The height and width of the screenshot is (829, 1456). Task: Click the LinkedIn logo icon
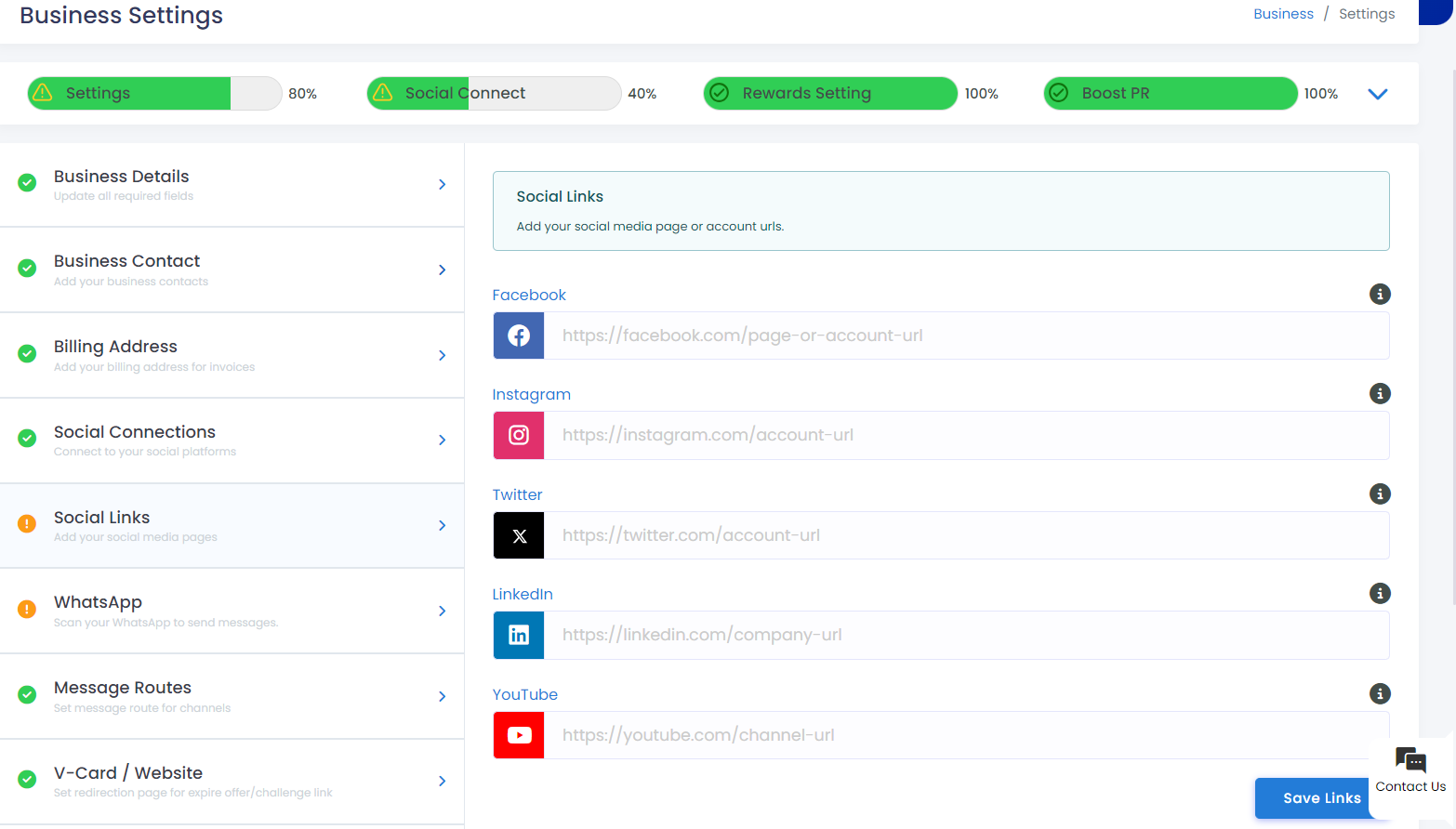[x=519, y=635]
